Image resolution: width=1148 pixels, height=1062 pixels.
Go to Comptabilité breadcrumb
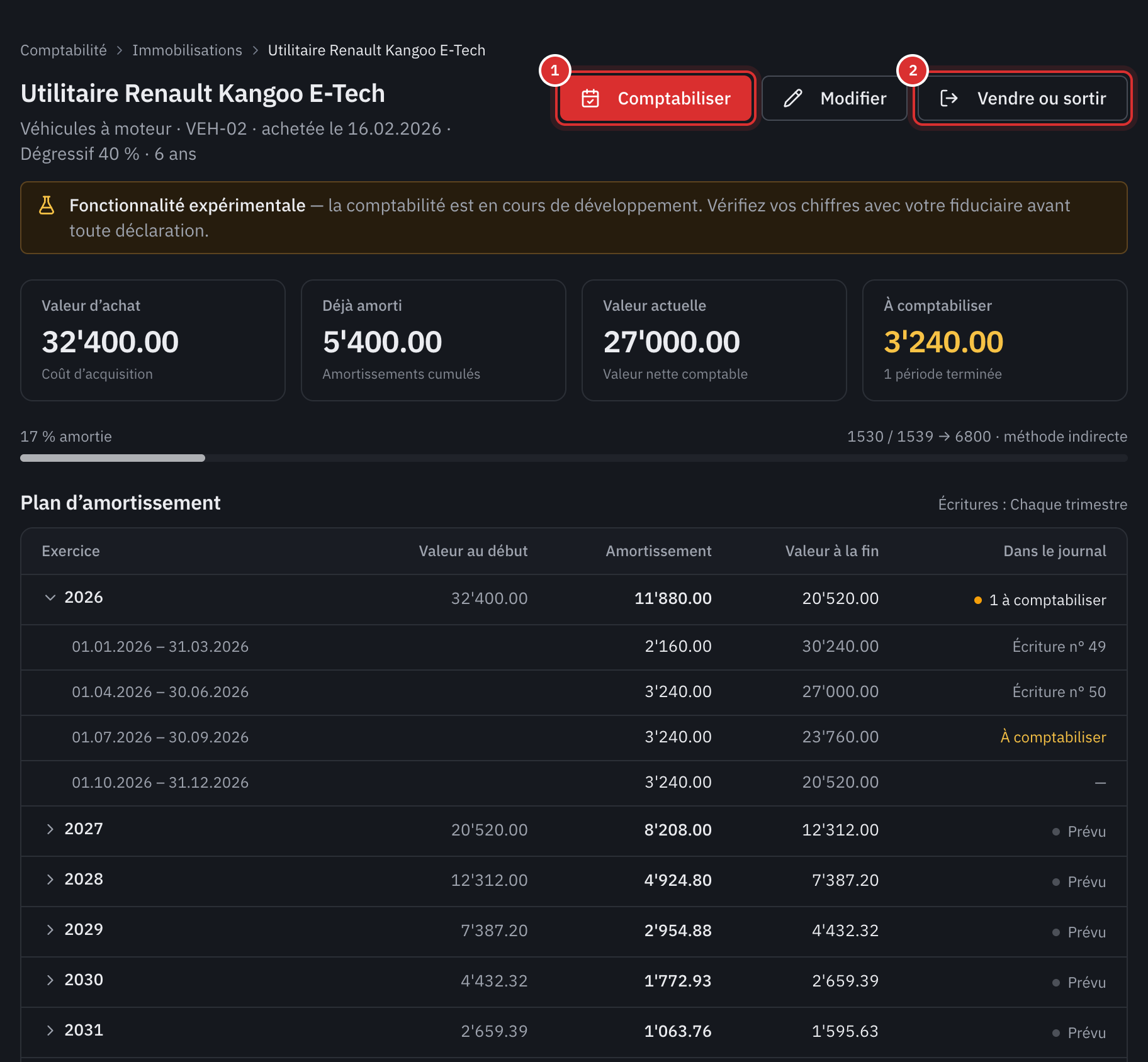coord(64,50)
